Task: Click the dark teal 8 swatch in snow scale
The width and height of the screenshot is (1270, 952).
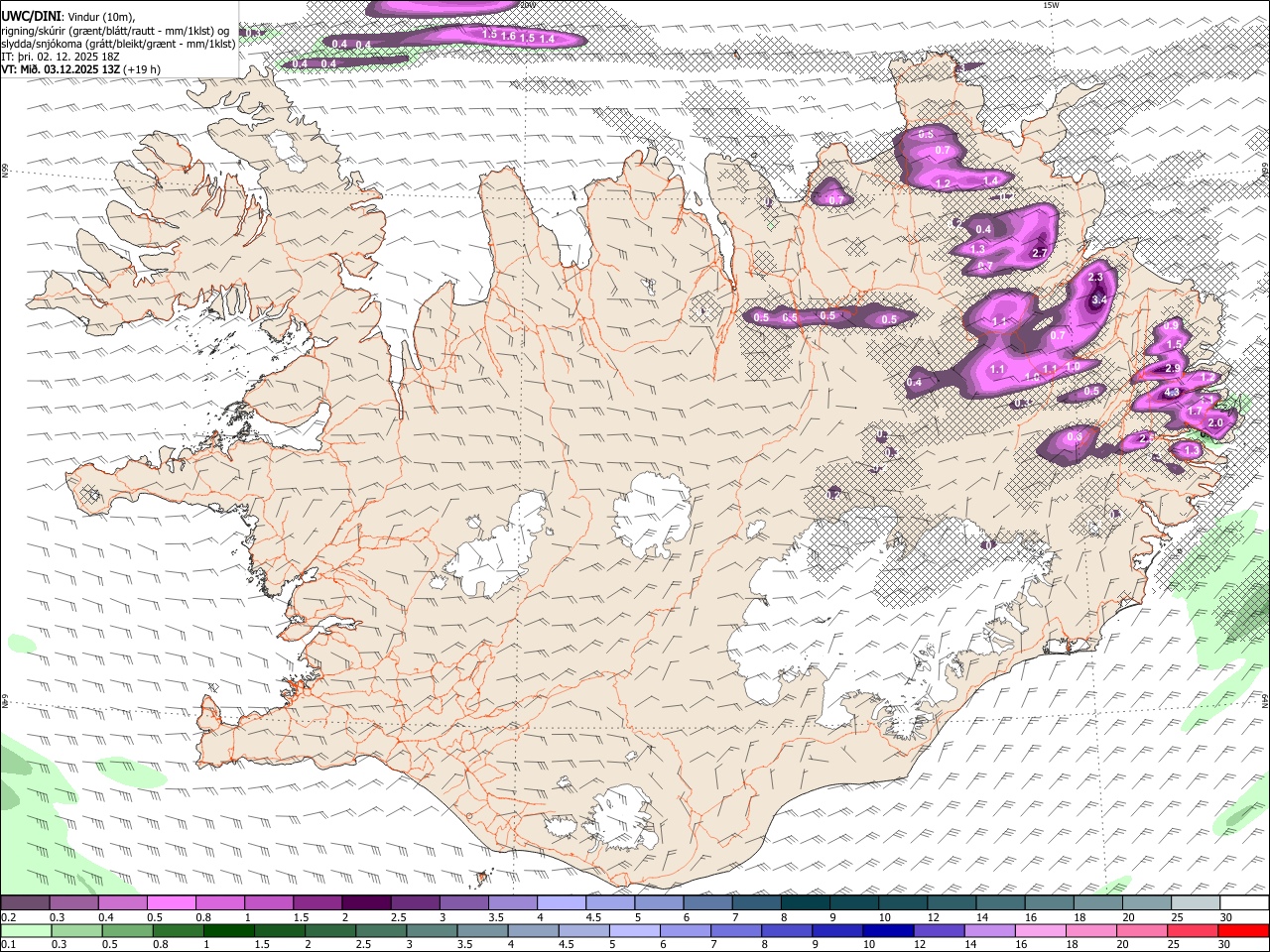Action: pos(805,902)
